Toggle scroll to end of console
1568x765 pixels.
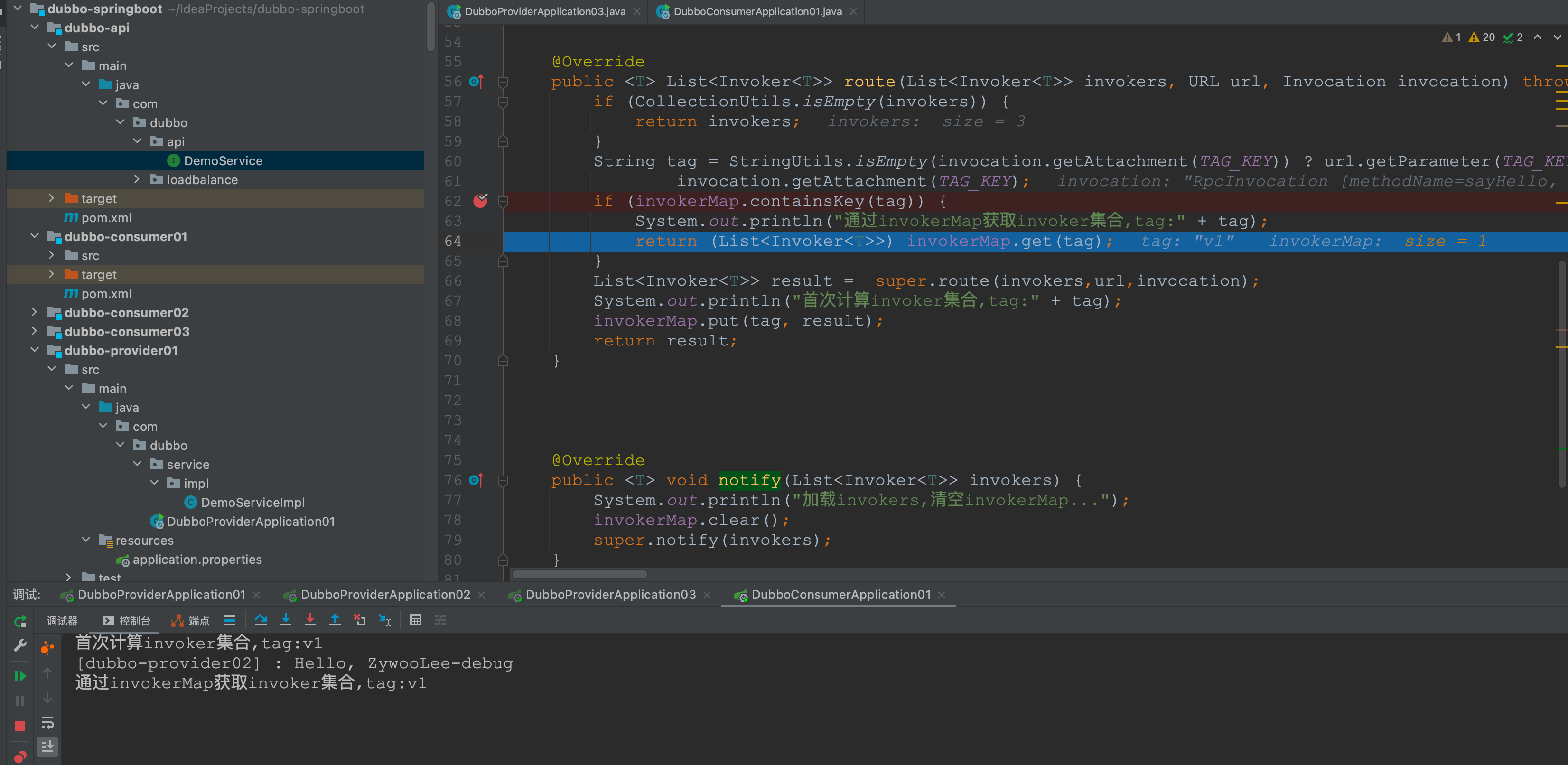tap(47, 747)
